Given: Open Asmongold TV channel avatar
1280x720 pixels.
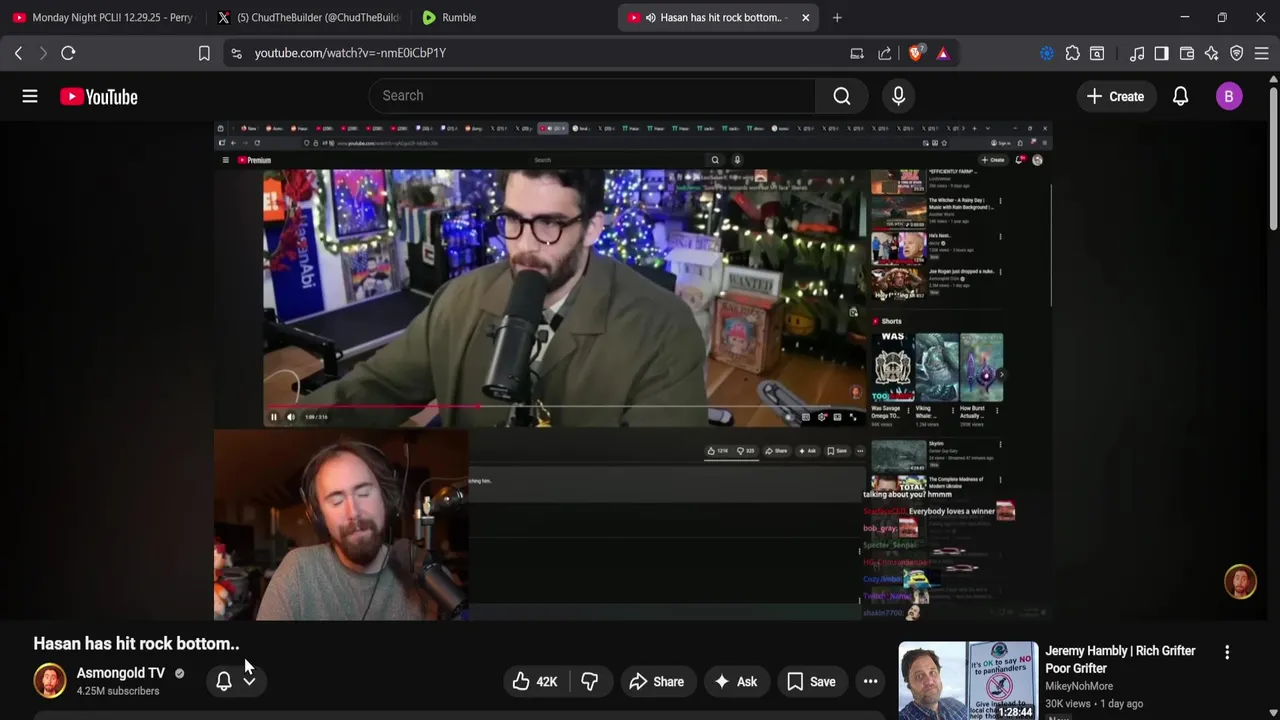Looking at the screenshot, I should (x=49, y=681).
